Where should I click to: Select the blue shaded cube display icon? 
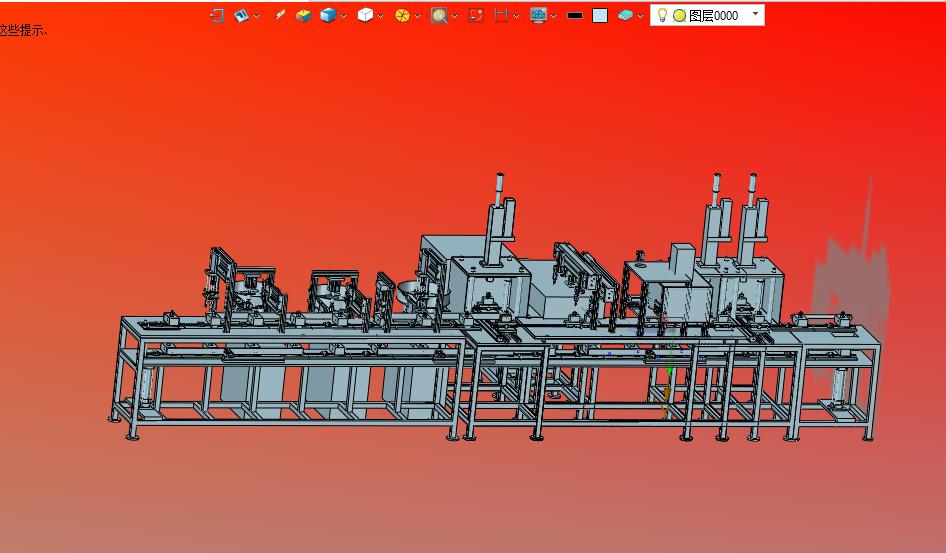[328, 15]
